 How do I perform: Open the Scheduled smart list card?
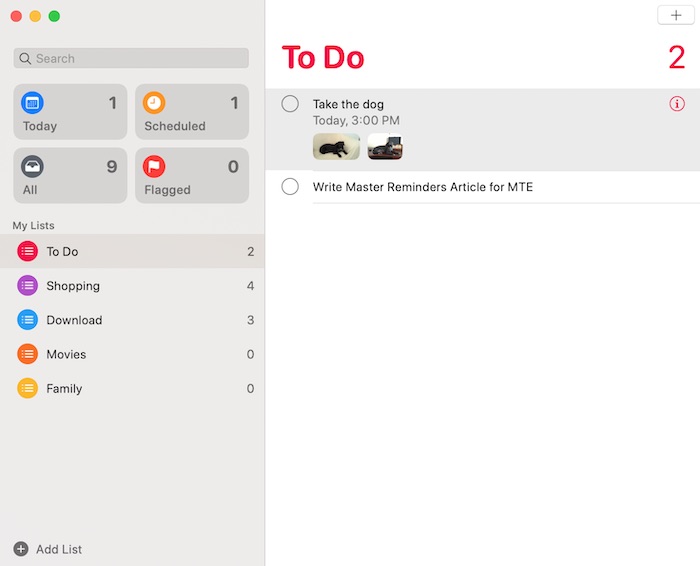click(192, 112)
